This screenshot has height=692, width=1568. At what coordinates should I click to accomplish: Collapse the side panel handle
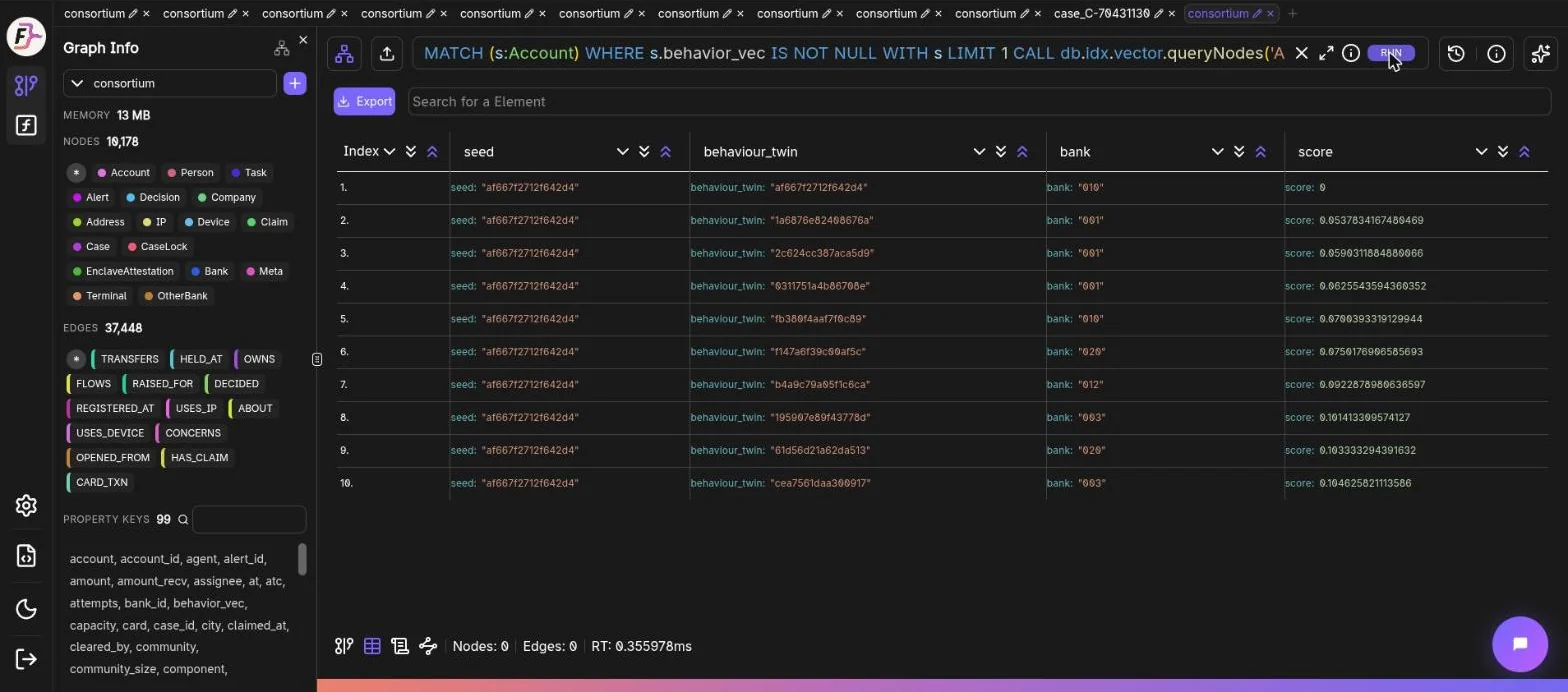pyautogui.click(x=317, y=359)
